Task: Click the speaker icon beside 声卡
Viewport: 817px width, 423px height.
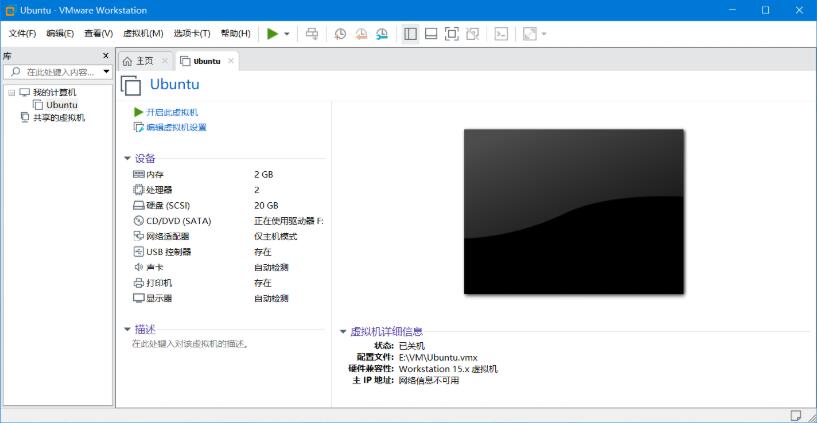Action: (139, 267)
